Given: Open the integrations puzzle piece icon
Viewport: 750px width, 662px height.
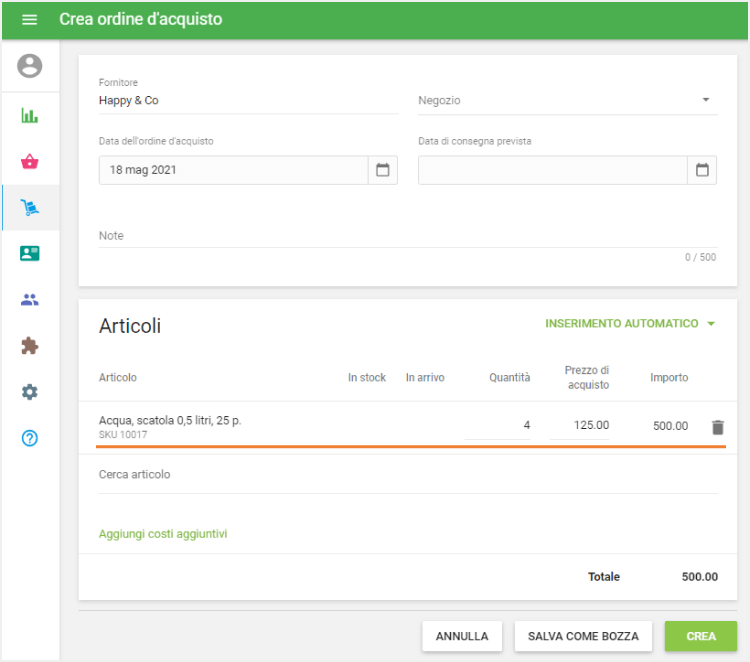Looking at the screenshot, I should pos(30,346).
